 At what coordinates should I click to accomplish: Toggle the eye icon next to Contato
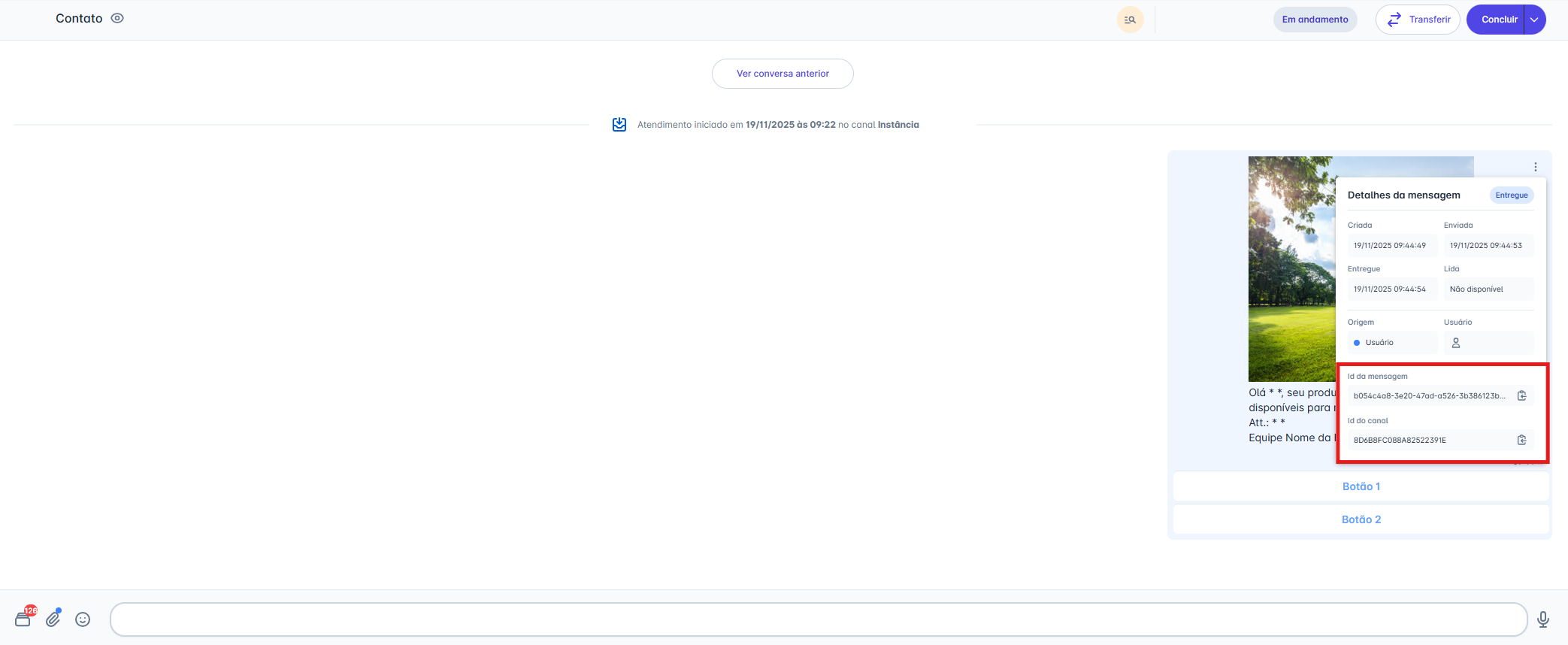pos(117,19)
